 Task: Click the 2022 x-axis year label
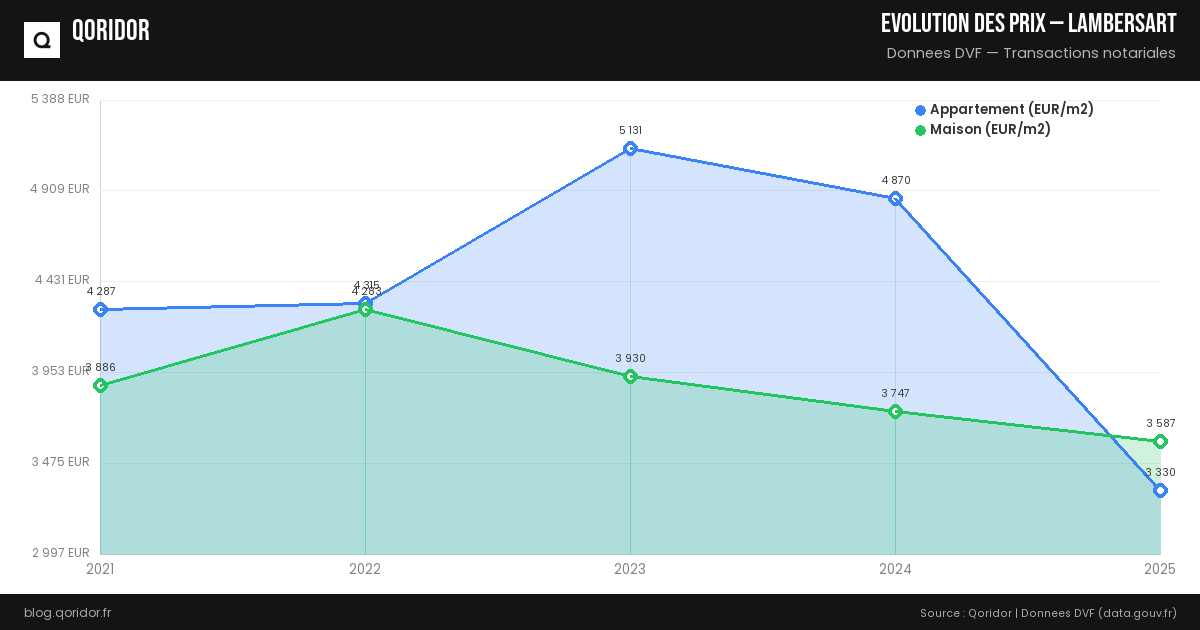pos(365,569)
